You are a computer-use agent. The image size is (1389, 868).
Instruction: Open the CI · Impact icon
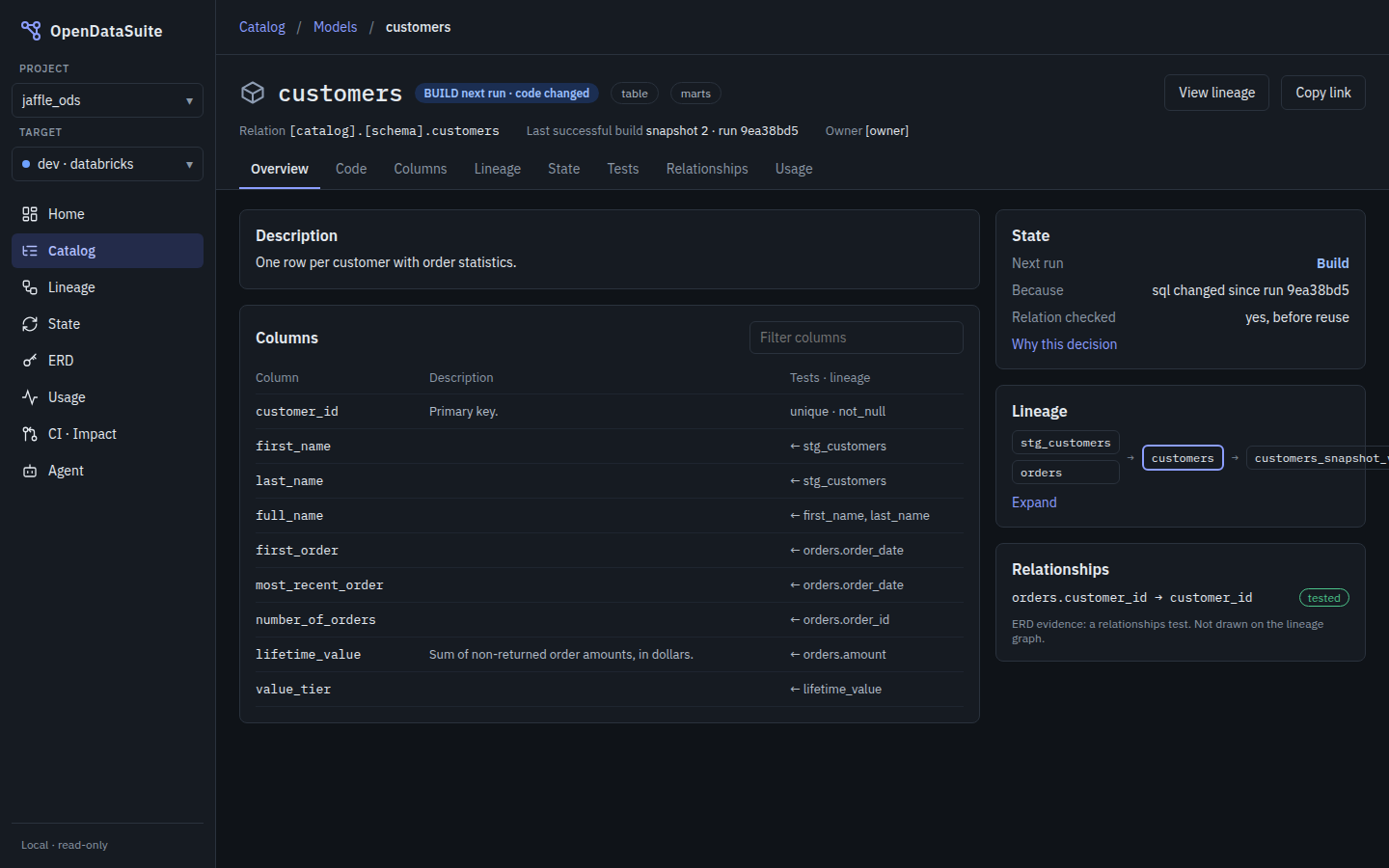point(30,434)
